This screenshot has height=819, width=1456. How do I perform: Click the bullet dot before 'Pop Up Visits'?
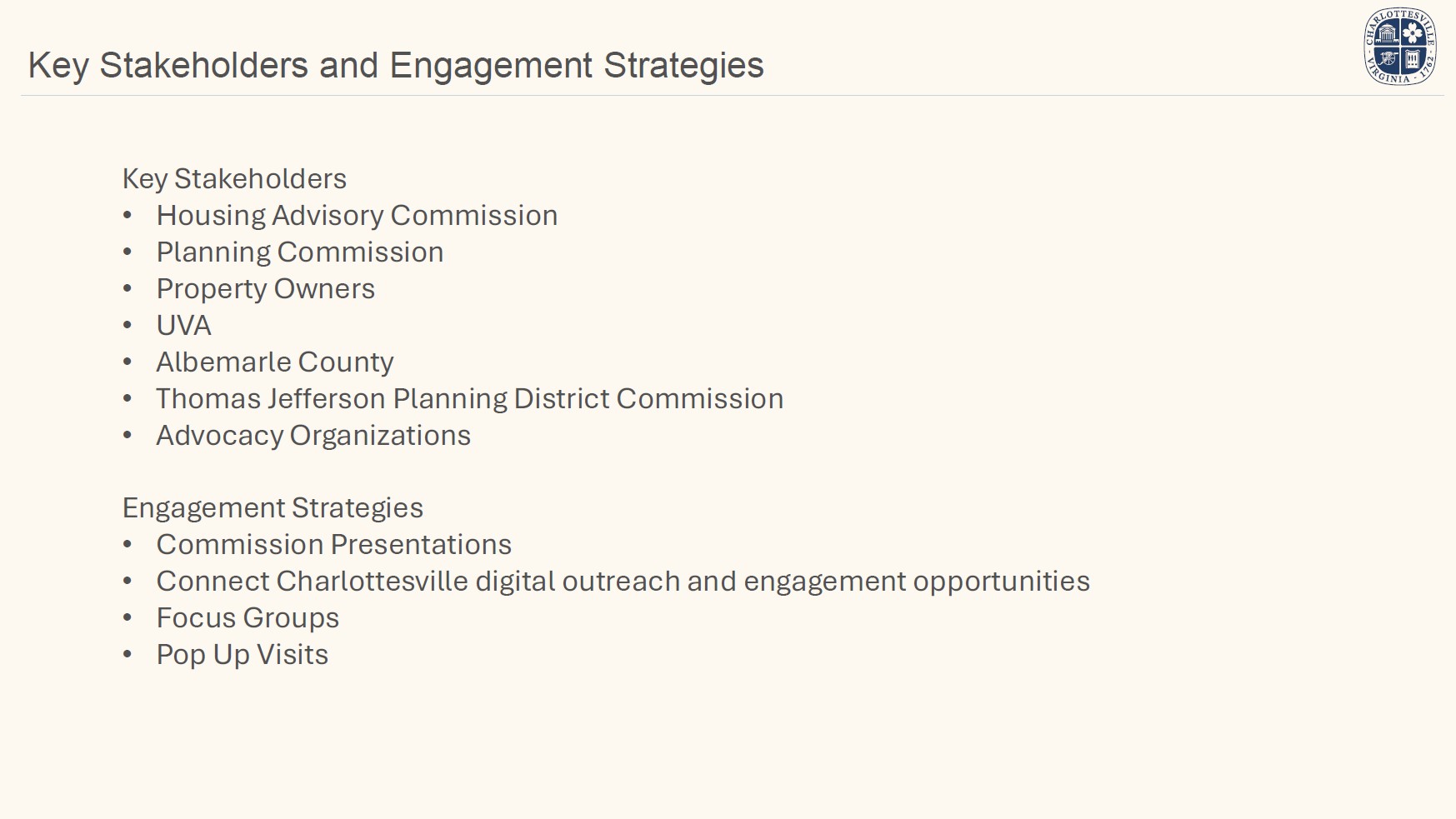coord(128,655)
